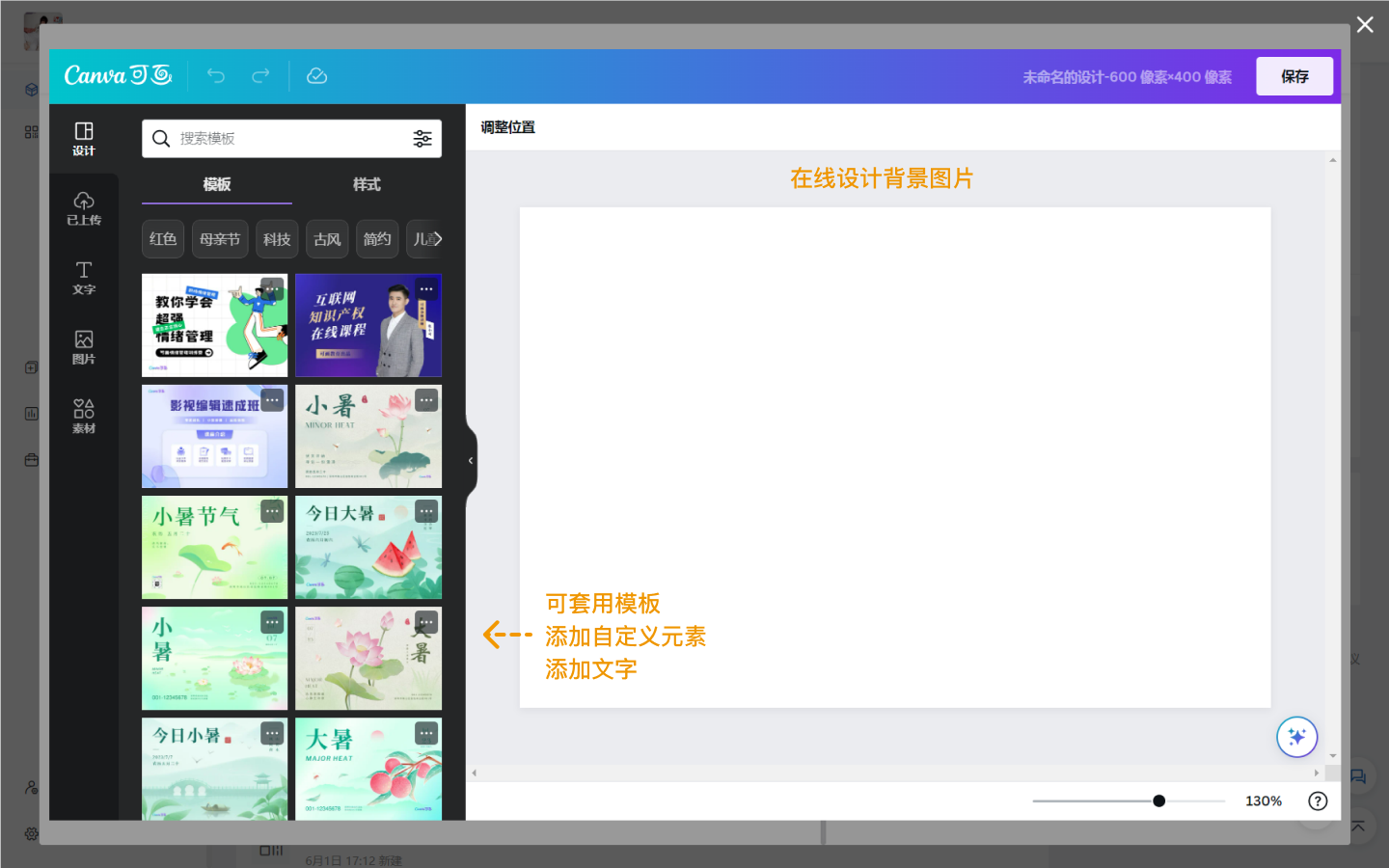This screenshot has height=868, width=1389.
Task: Open more options on the vertical green 小暑 pond template
Action: (x=272, y=622)
